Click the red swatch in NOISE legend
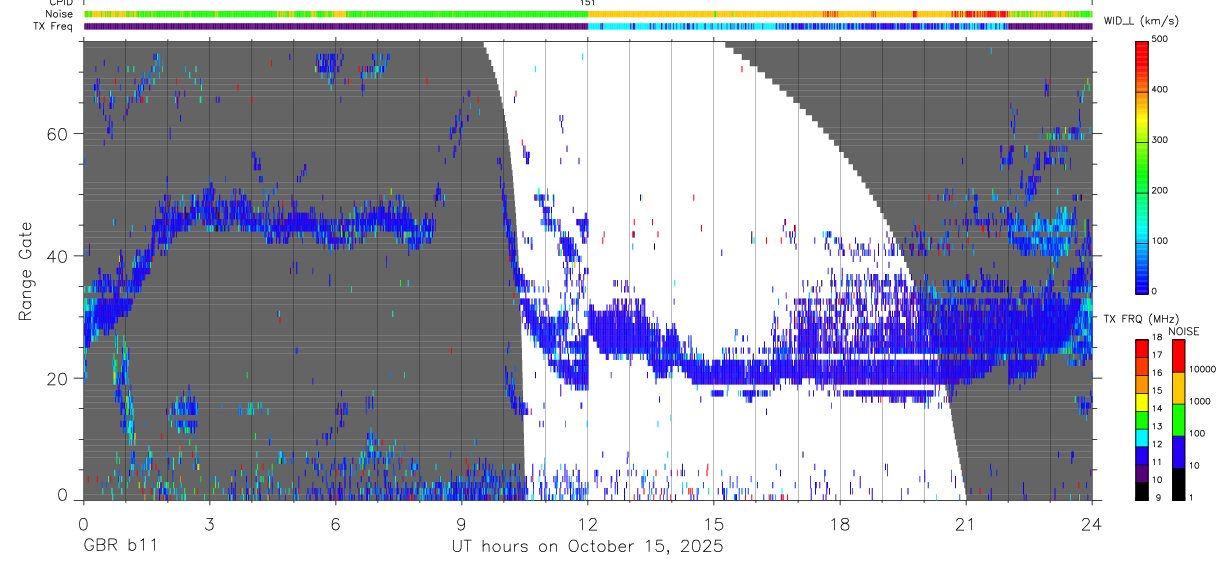The image size is (1228, 567). (x=1177, y=356)
